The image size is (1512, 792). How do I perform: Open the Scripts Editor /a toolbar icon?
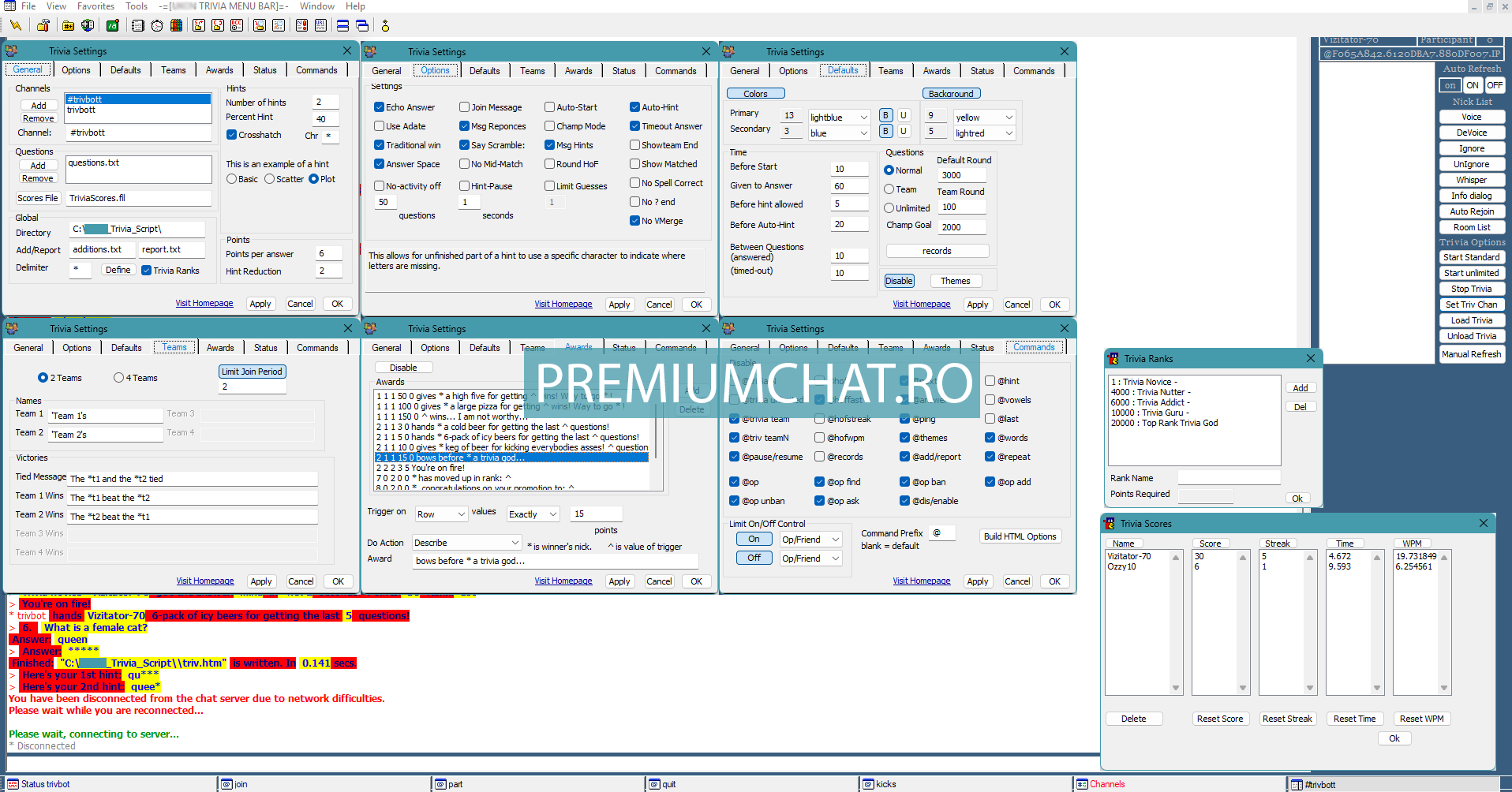[x=113, y=25]
